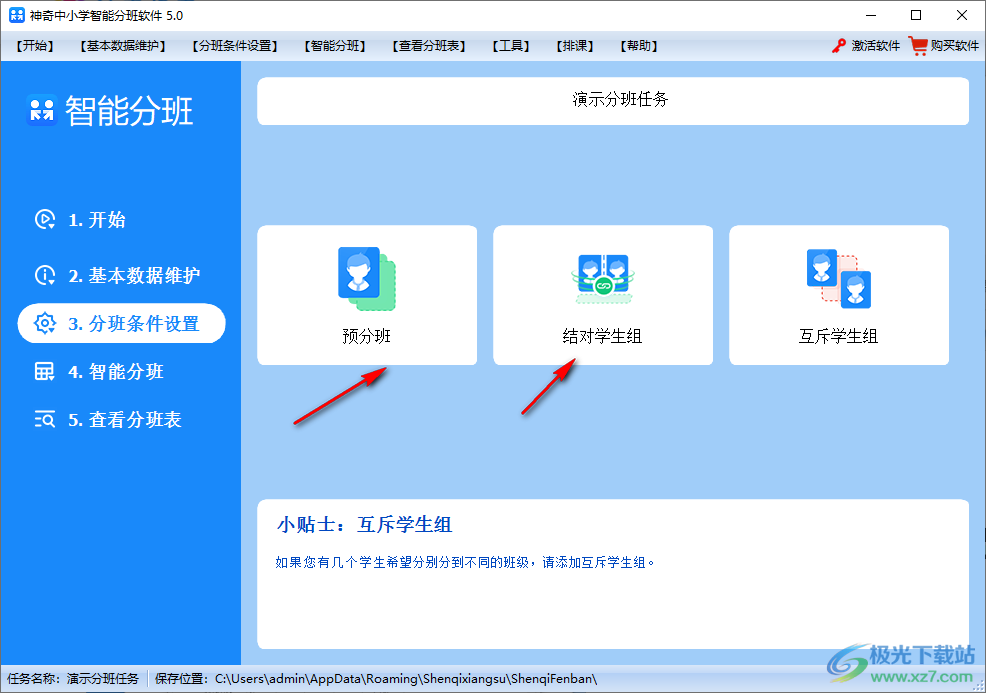
Task: Click the gear icon beside 分班条件设置
Action: 45,323
